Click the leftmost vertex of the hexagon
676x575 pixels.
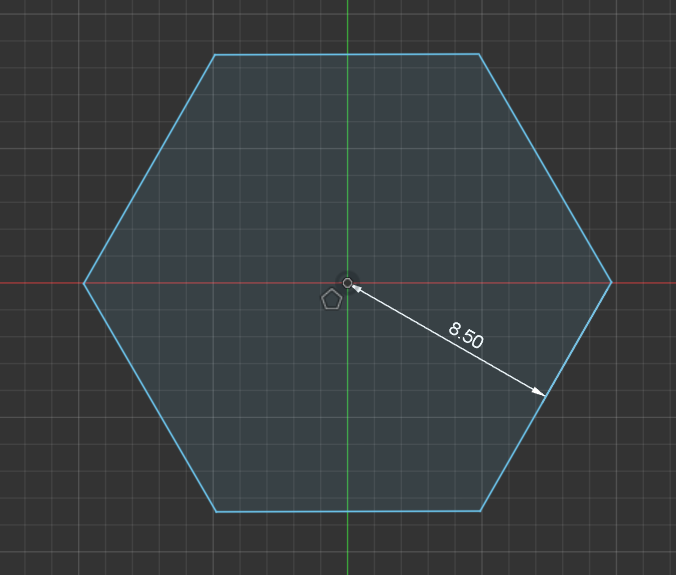click(x=84, y=283)
